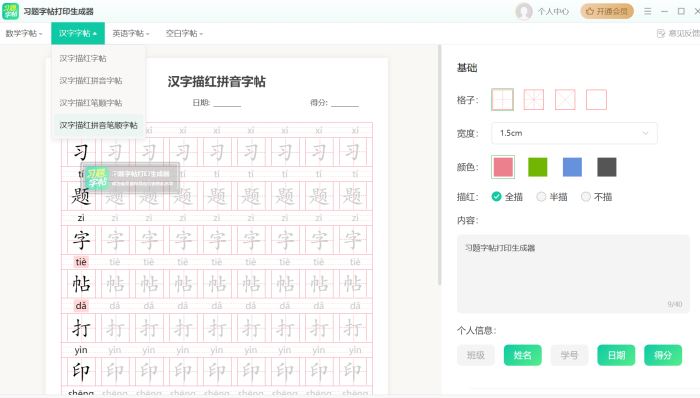The image size is (700, 398).
Task: Click the 日期 blank line in preview
Action: click(x=227, y=105)
